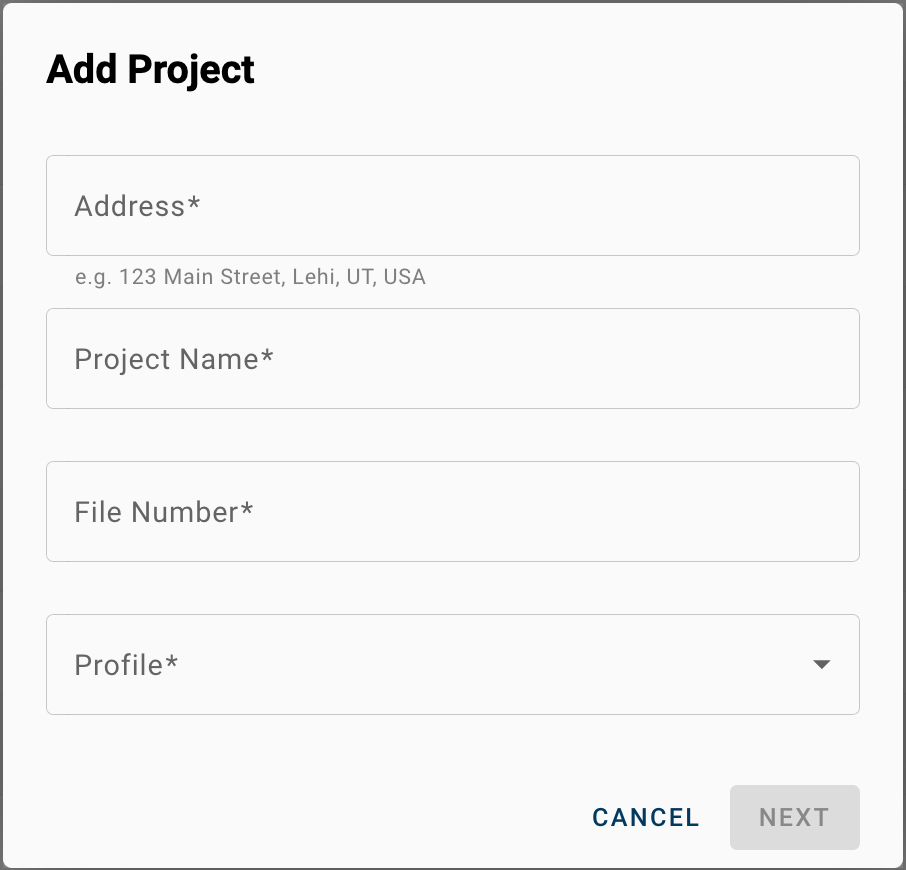Open the Profile dropdown
The height and width of the screenshot is (870, 906).
point(453,664)
